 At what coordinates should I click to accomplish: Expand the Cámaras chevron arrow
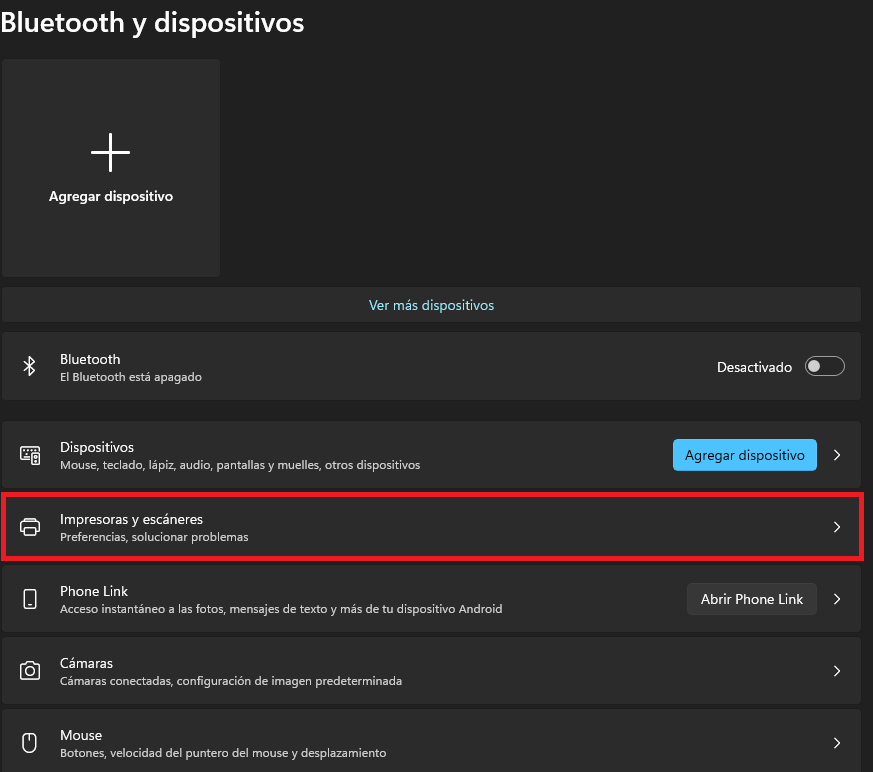[x=837, y=671]
